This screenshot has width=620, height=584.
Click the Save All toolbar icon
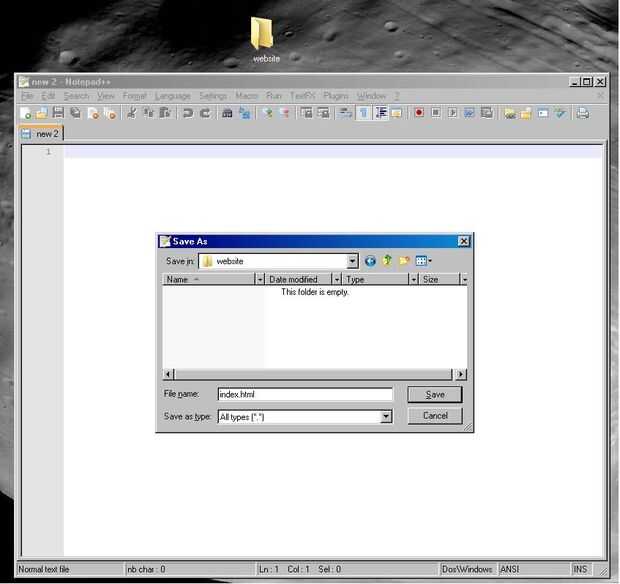75,113
